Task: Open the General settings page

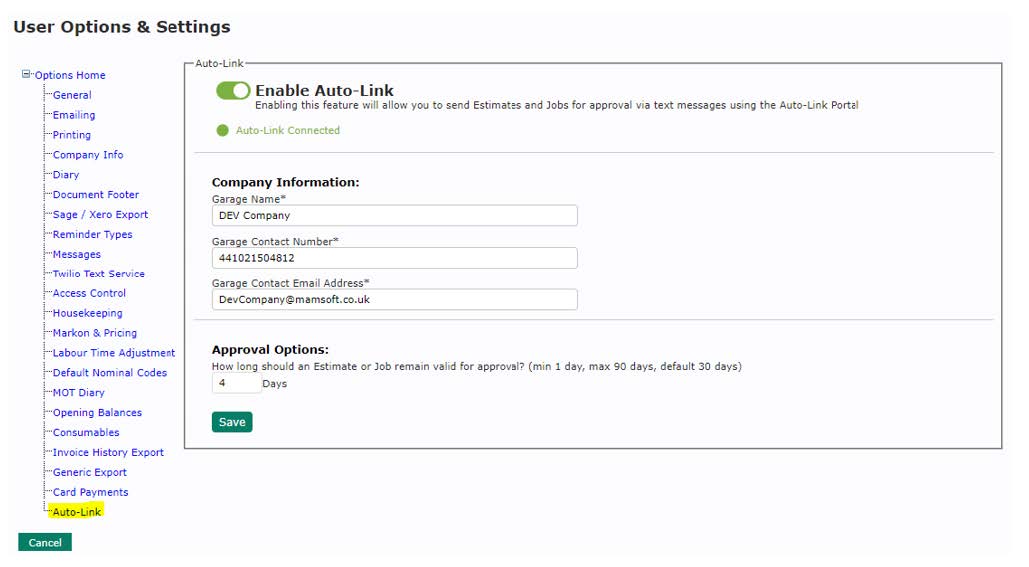Action: [72, 95]
